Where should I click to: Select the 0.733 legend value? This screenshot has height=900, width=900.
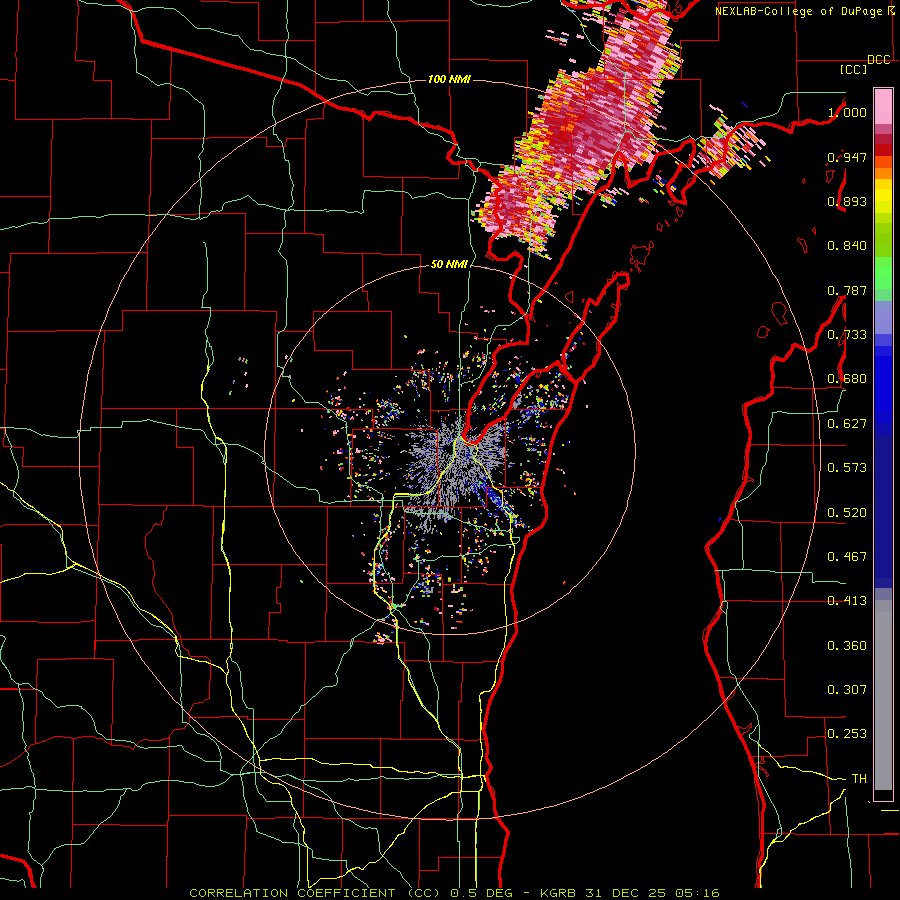point(847,335)
